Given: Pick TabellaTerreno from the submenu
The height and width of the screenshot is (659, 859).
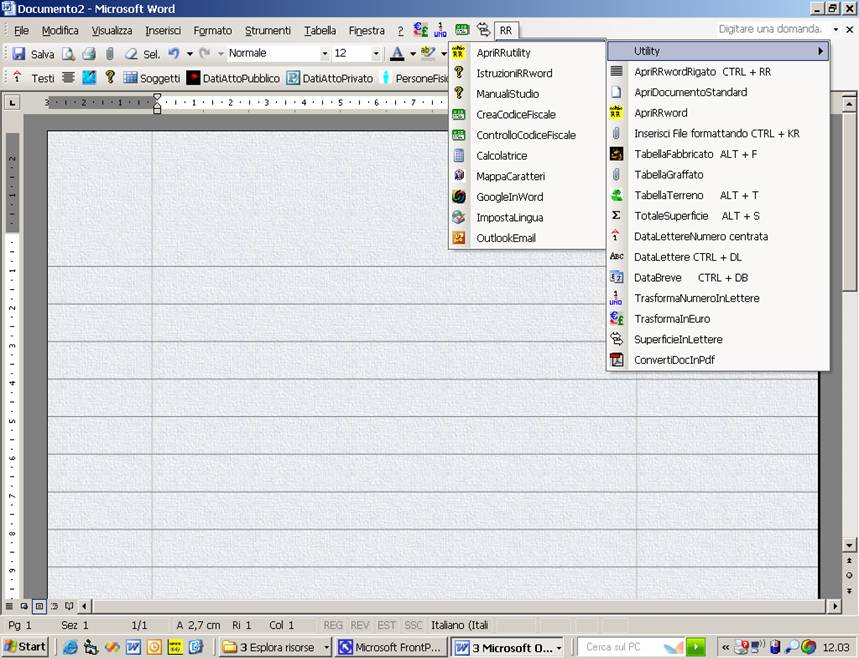Looking at the screenshot, I should click(718, 195).
